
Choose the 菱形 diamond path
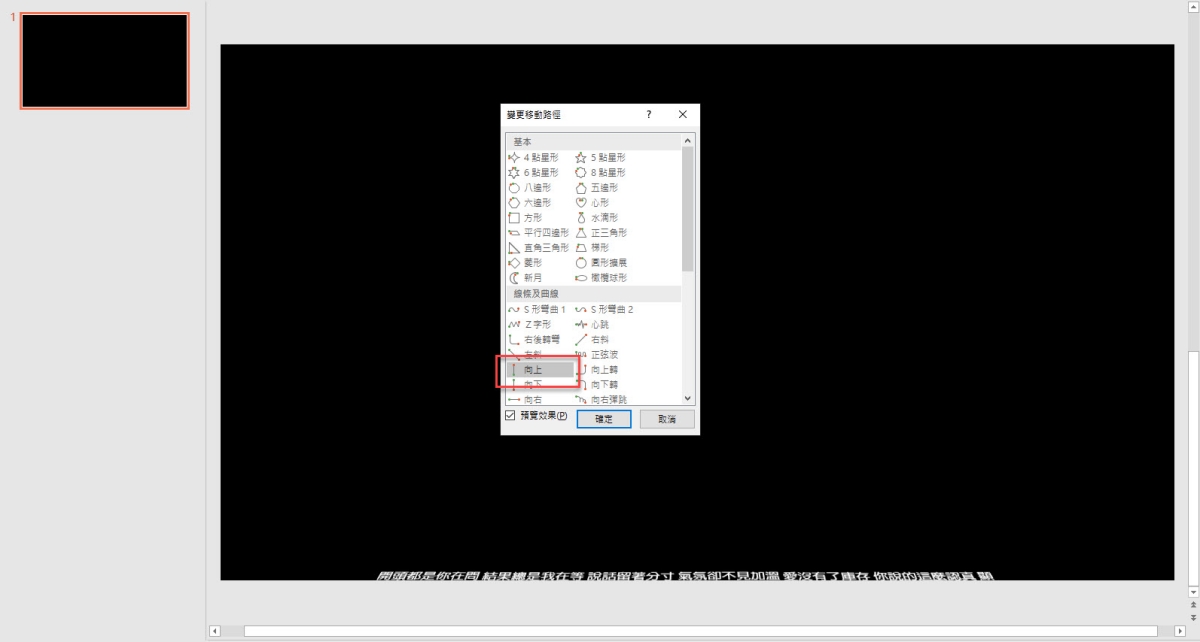(525, 263)
